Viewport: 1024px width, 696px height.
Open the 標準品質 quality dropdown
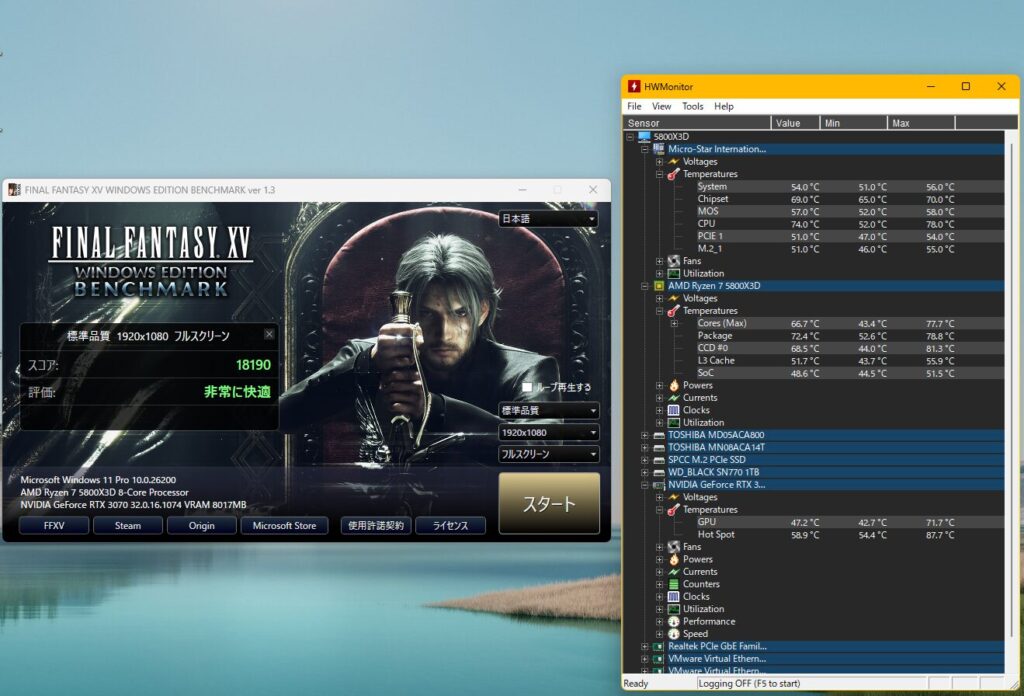pos(549,411)
